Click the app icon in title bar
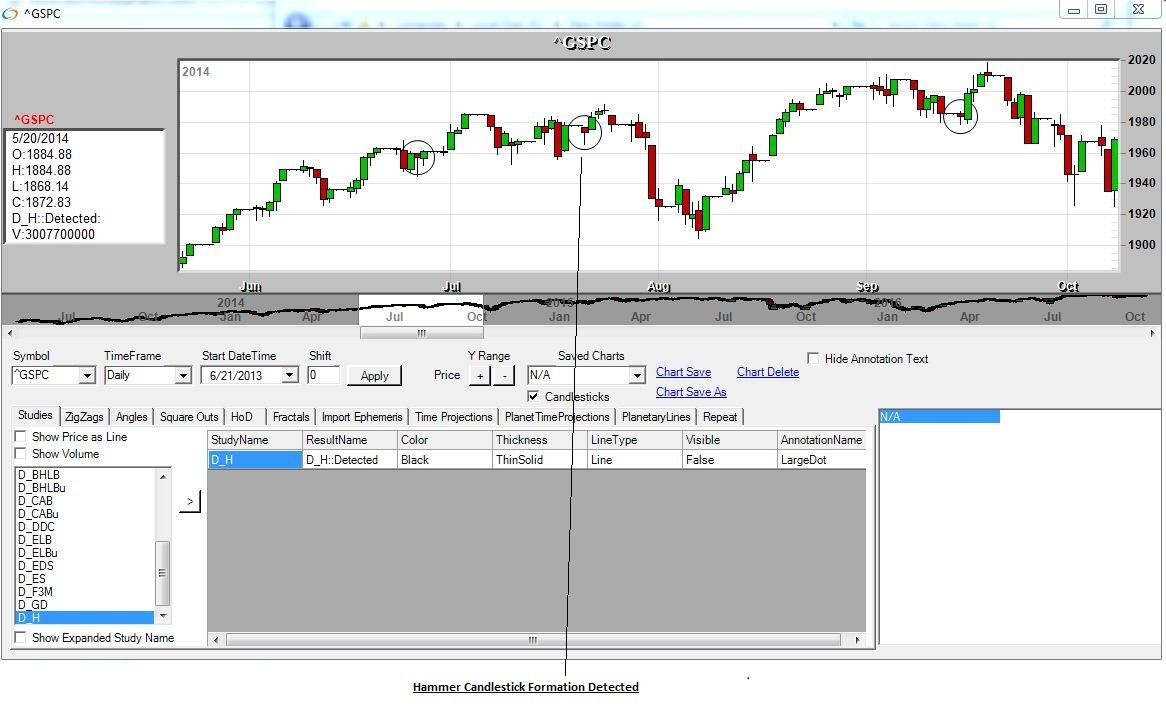 [11, 13]
